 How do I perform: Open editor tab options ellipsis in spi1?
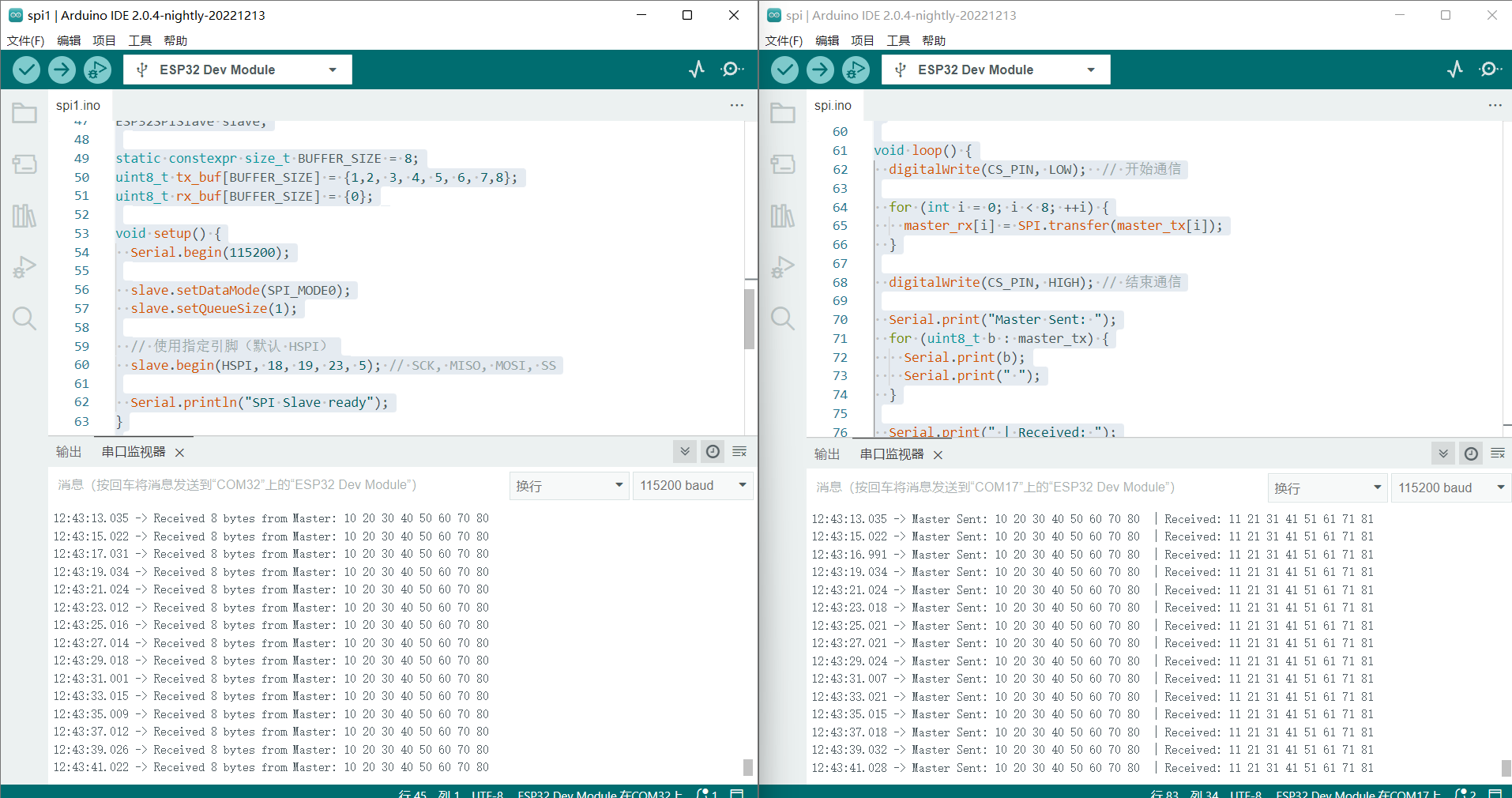(x=737, y=105)
